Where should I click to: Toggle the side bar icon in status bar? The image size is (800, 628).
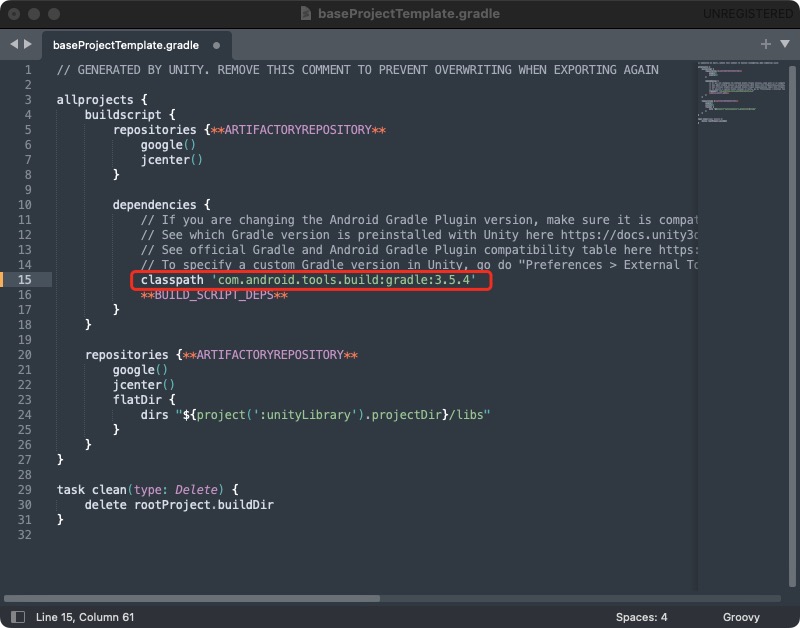[18, 617]
